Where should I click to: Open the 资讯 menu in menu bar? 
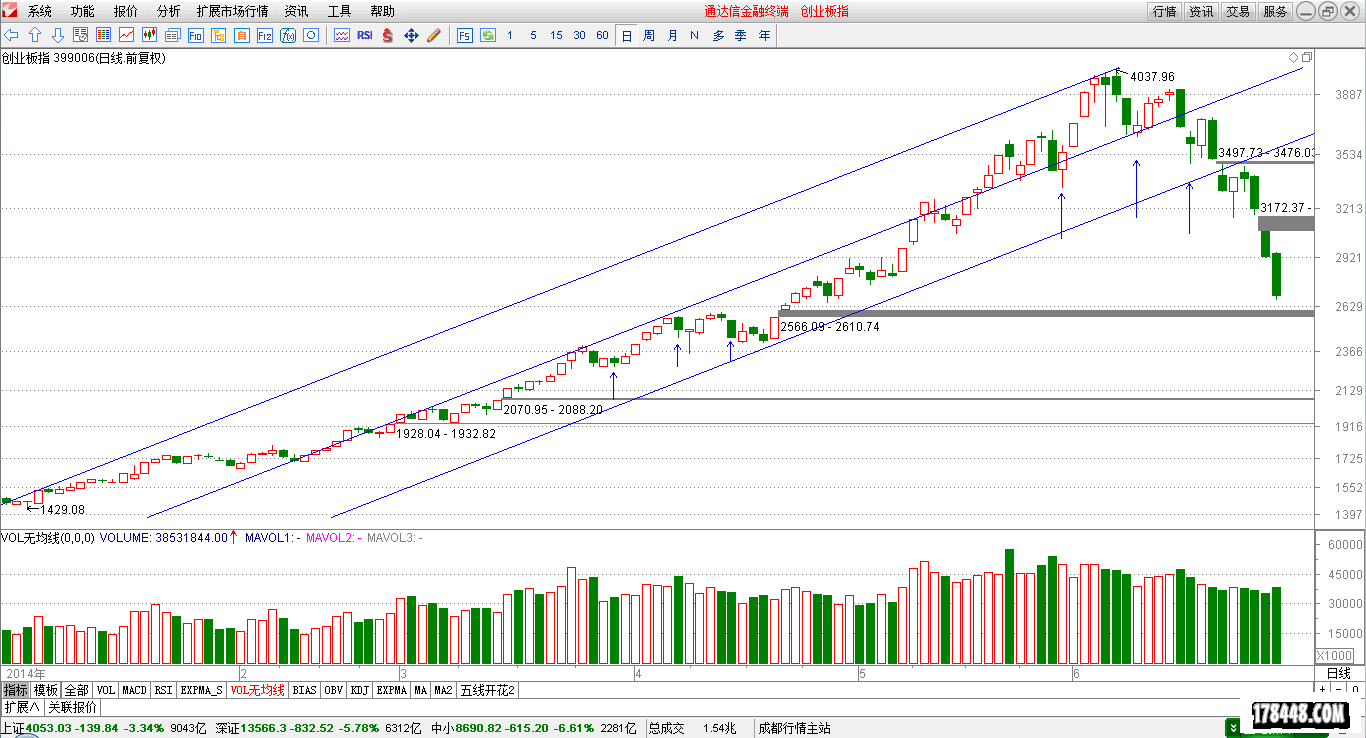(x=297, y=11)
